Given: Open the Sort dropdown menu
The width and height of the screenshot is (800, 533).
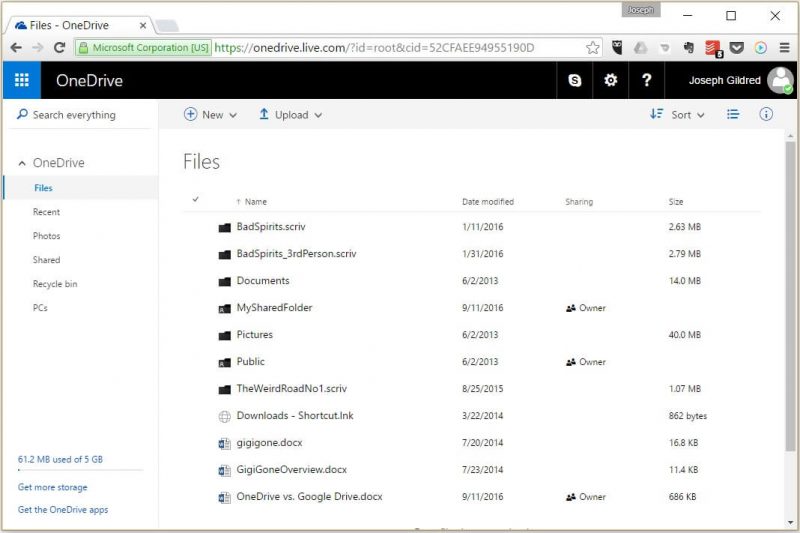Looking at the screenshot, I should coord(677,115).
